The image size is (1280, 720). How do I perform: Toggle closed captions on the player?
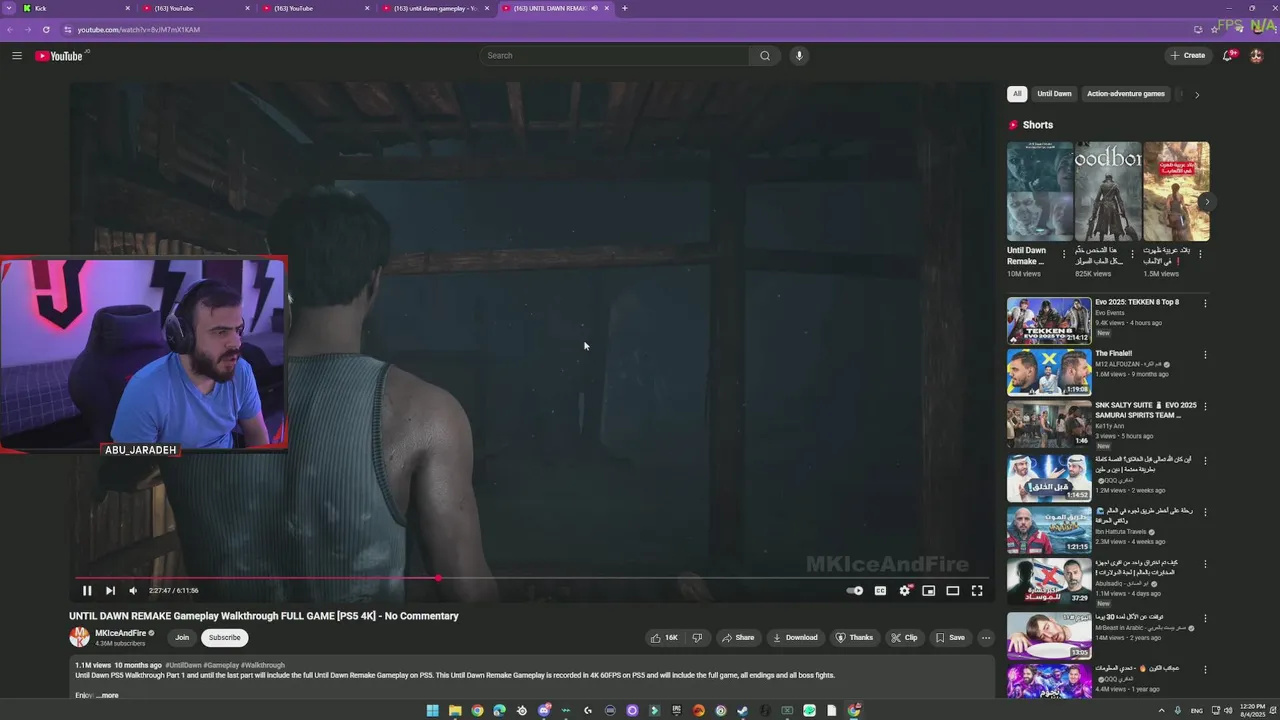point(880,591)
